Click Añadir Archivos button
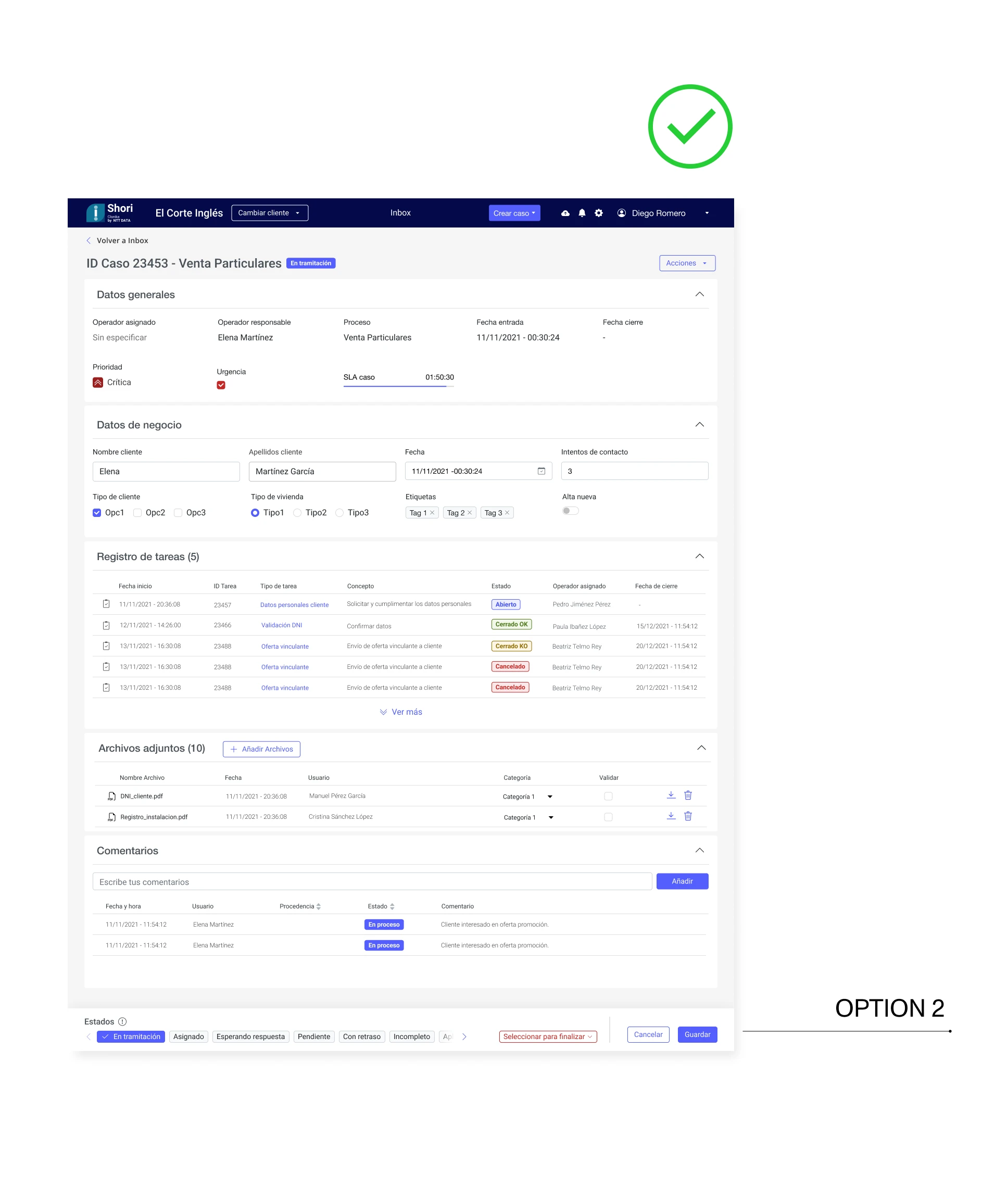Screen dimensions: 1008x1177 click(261, 749)
